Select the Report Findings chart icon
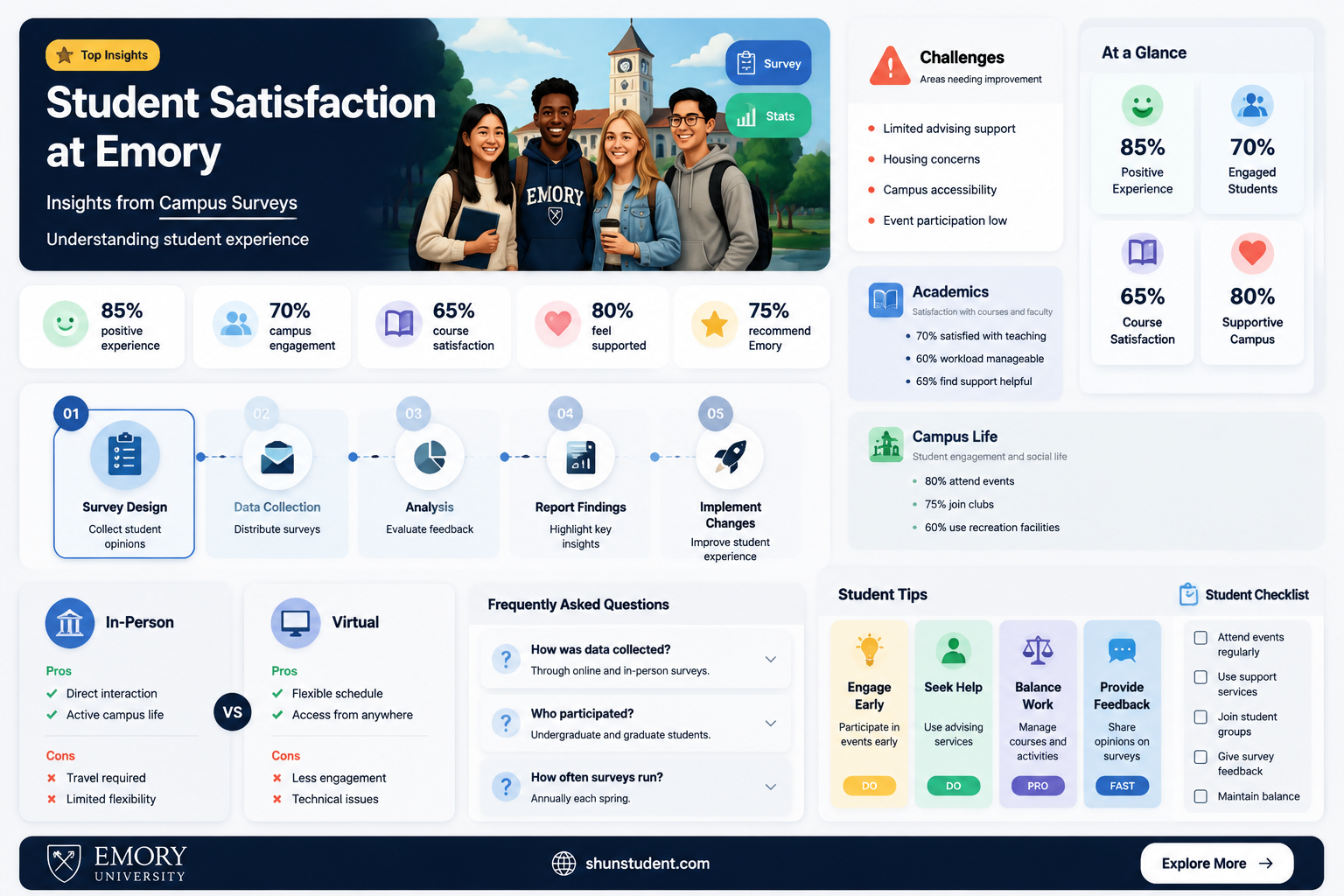 click(x=581, y=457)
